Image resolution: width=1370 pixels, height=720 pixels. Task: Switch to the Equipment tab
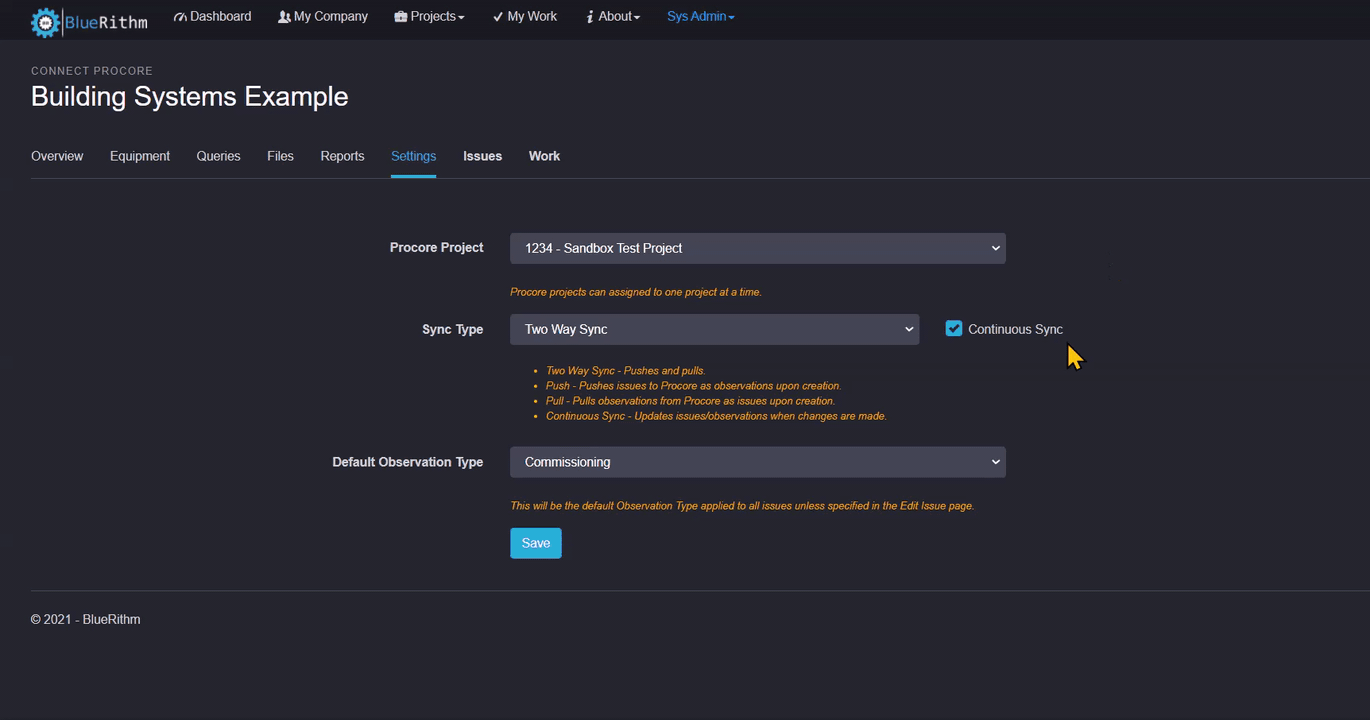[x=140, y=156]
